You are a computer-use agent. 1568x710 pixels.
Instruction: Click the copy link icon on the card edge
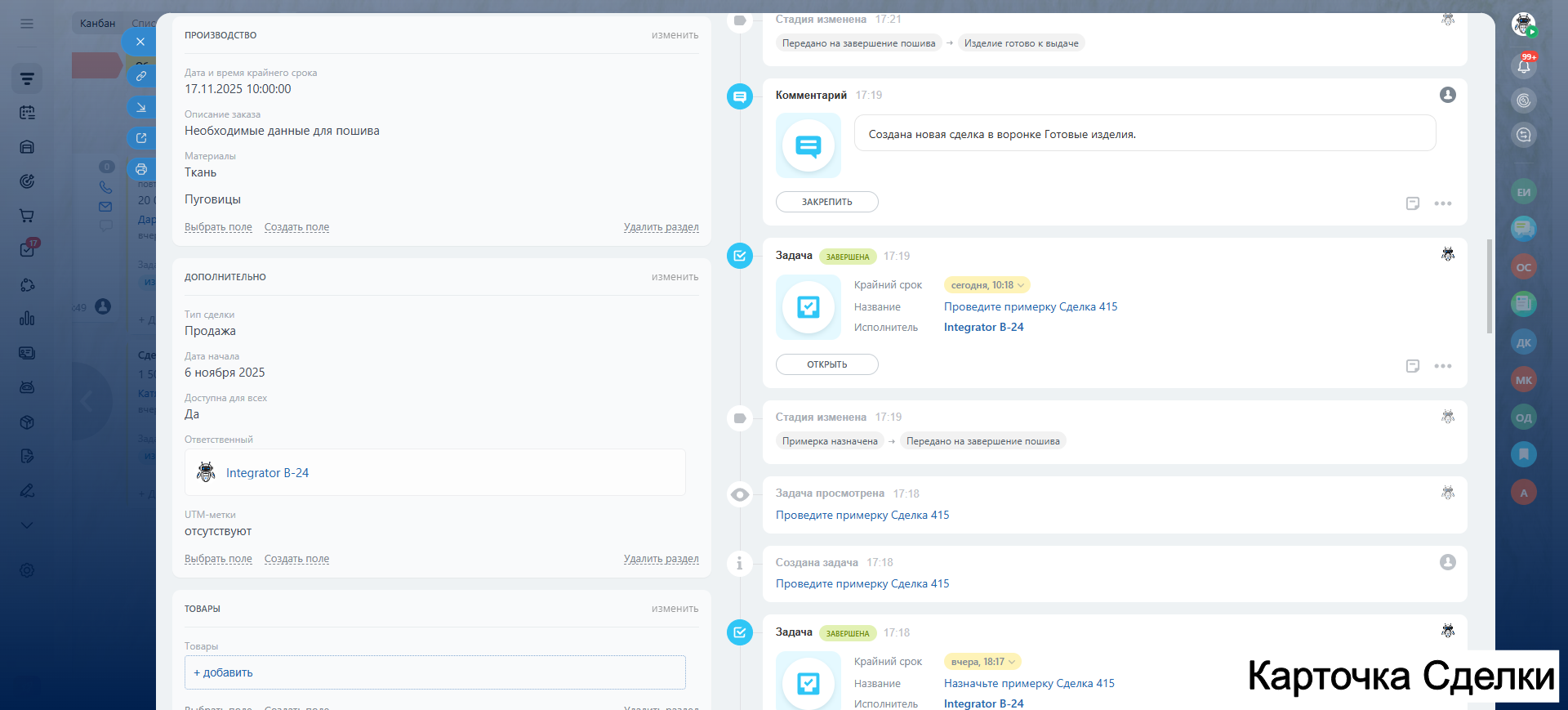click(x=141, y=76)
